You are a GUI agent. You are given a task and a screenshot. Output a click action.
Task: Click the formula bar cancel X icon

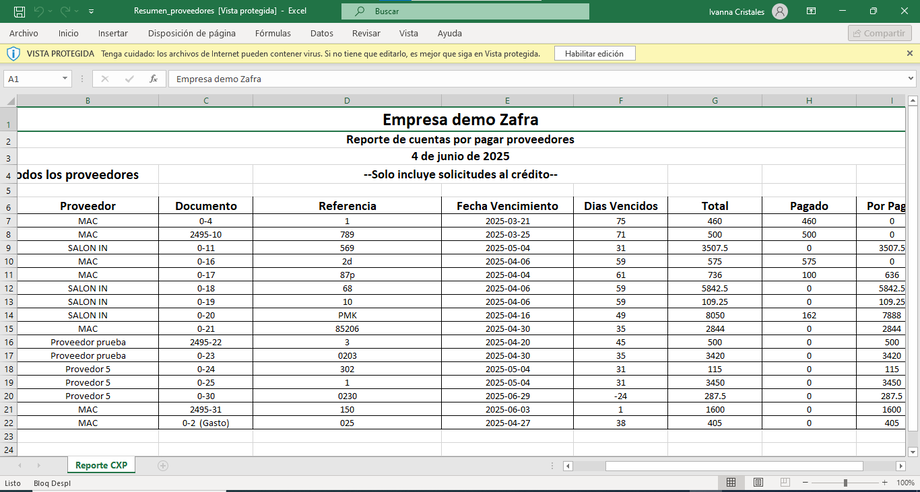coord(105,79)
